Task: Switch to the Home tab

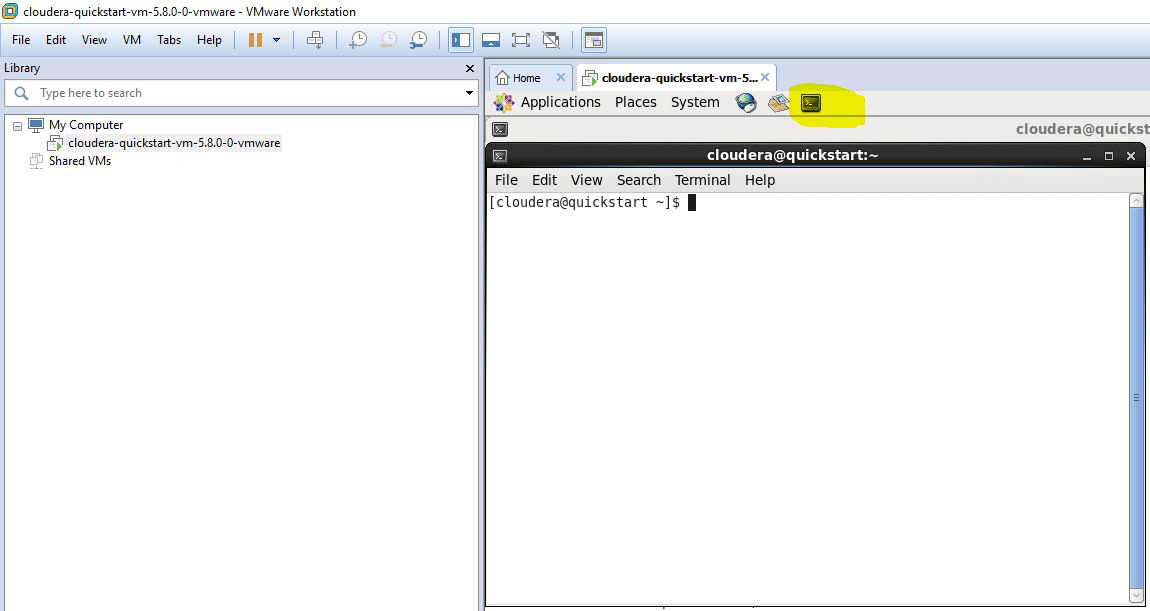Action: click(x=529, y=76)
